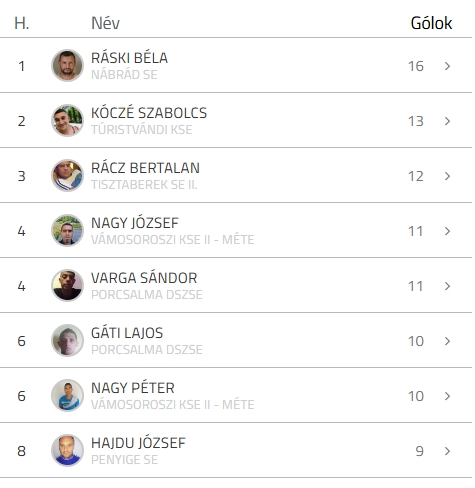Sort by the Gólok column header
This screenshot has height=488, width=475.
[x=431, y=23]
